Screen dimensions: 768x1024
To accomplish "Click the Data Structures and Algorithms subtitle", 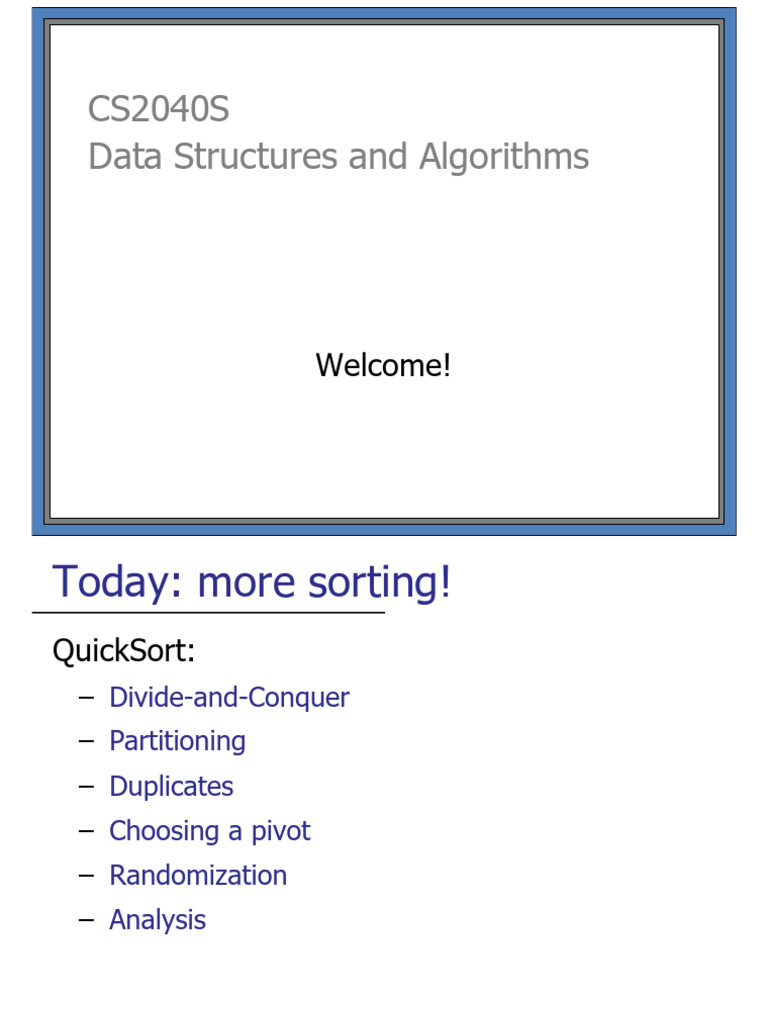I will coord(338,157).
